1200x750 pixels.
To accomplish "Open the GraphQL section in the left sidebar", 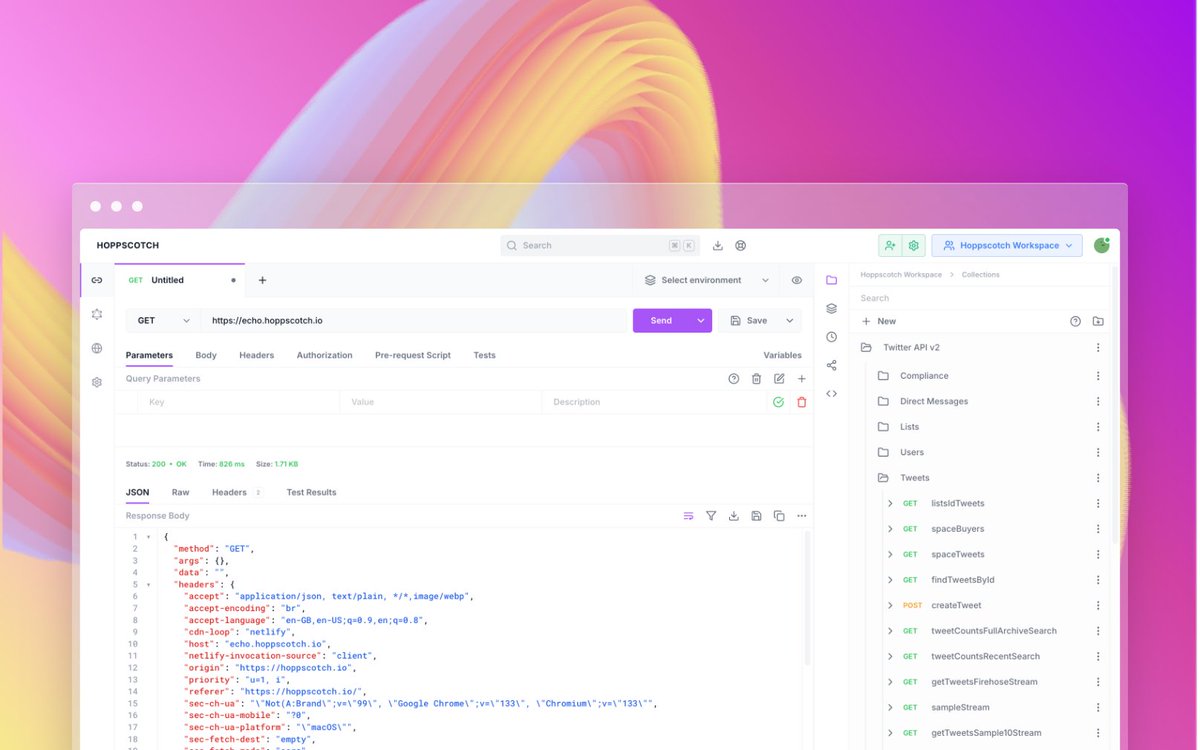I will pyautogui.click(x=96, y=313).
